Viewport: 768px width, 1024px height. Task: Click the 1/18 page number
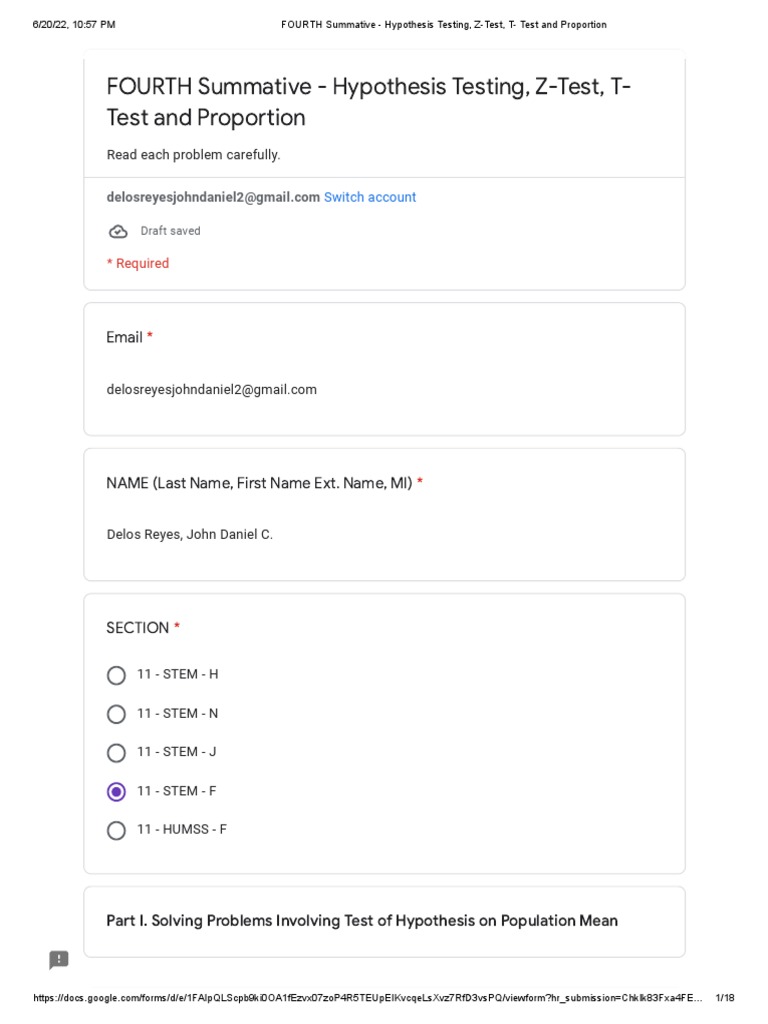coord(725,999)
